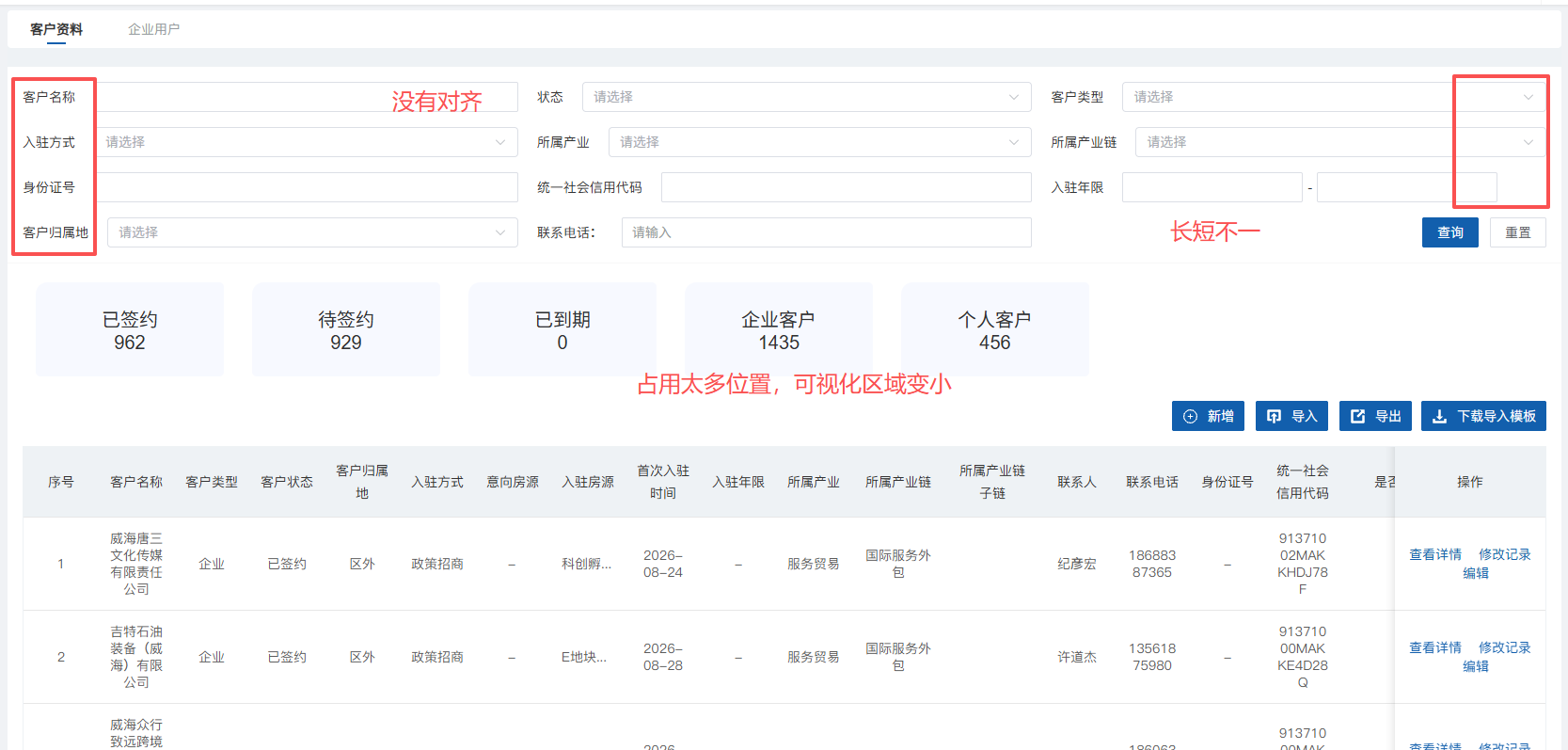The width and height of the screenshot is (1568, 750).
Task: Click 编辑 for 威海唐三文化传媒有限责任公司
Action: pos(1476,573)
